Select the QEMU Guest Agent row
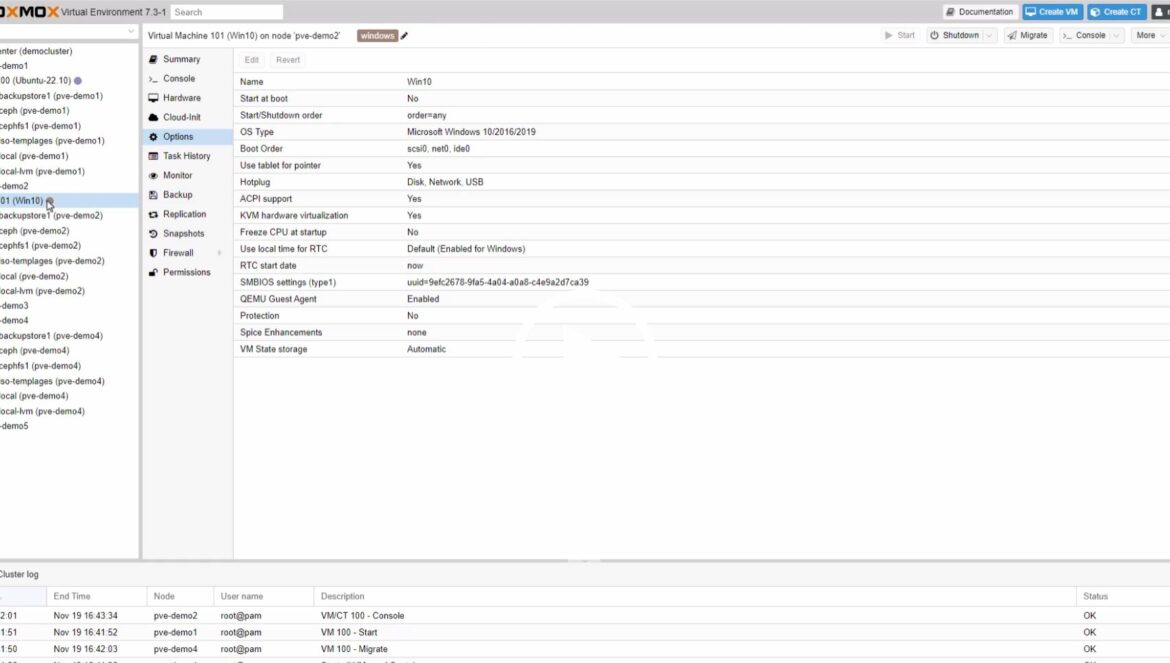Screen dimensions: 1170x663 click(701, 299)
